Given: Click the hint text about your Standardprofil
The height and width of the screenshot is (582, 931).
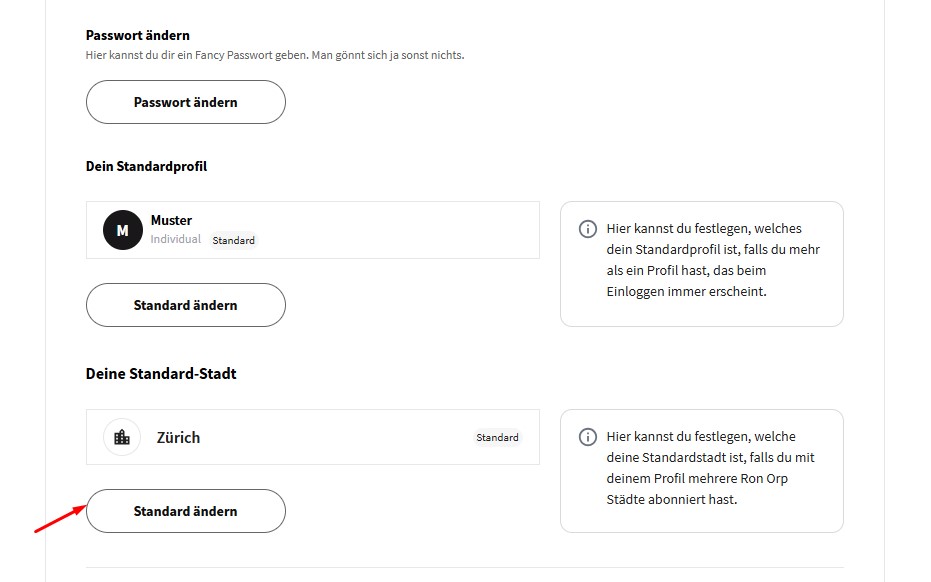Looking at the screenshot, I should pos(713,260).
